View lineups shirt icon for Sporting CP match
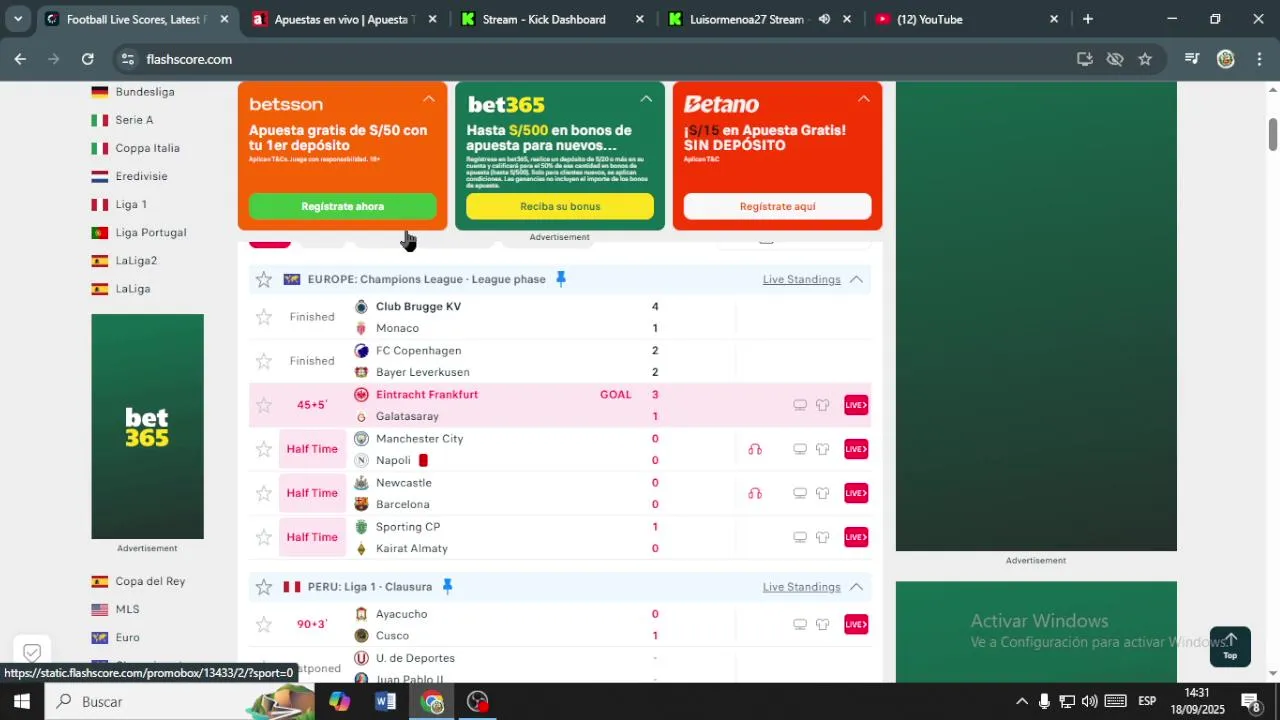1280x720 pixels. tap(823, 537)
